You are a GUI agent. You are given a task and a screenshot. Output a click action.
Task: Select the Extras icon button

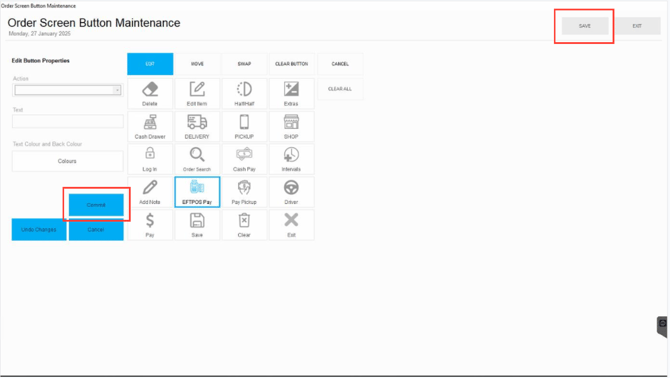click(x=291, y=94)
